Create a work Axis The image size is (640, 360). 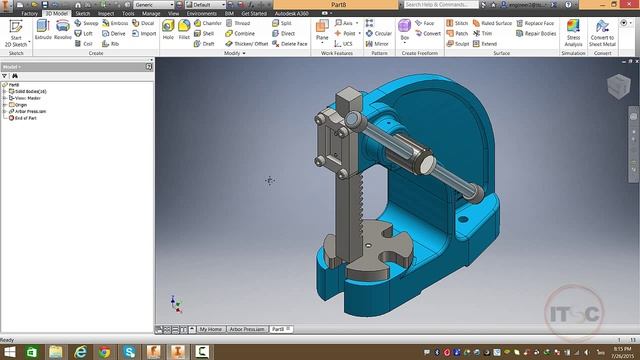point(344,23)
